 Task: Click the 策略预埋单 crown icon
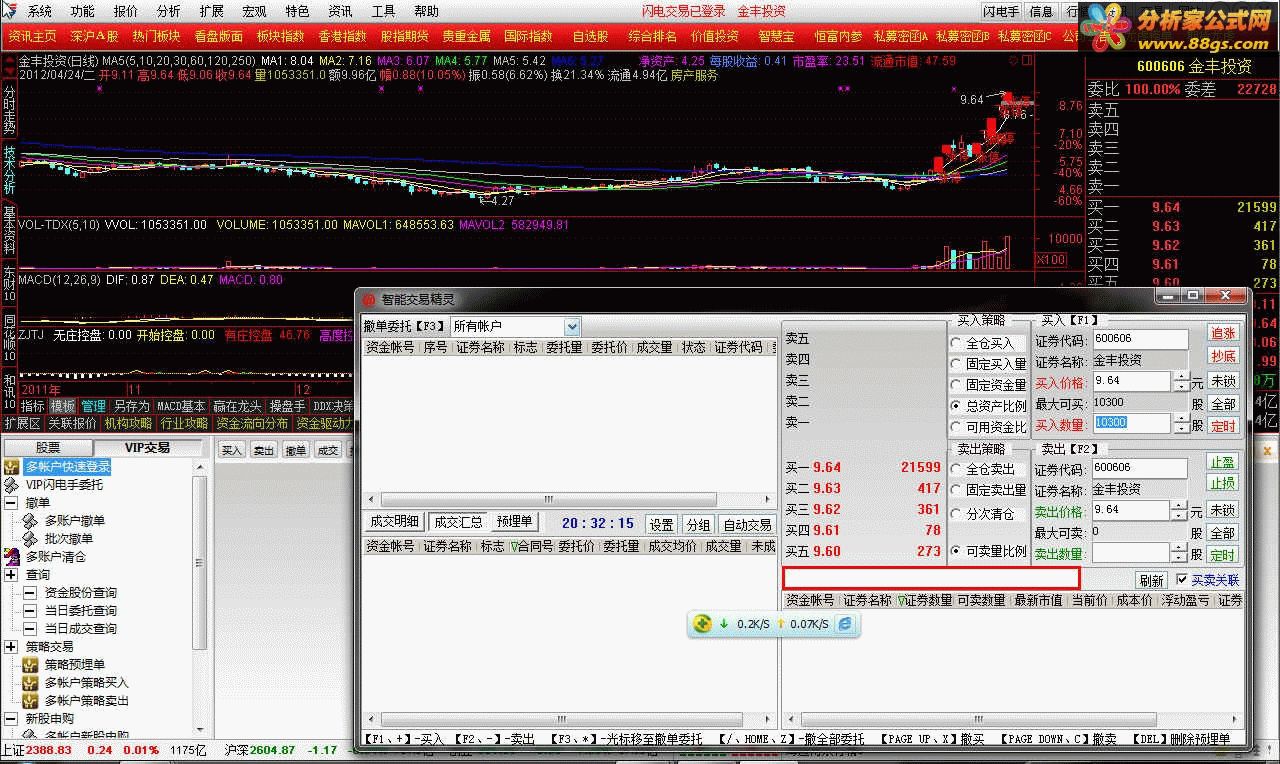pos(31,665)
